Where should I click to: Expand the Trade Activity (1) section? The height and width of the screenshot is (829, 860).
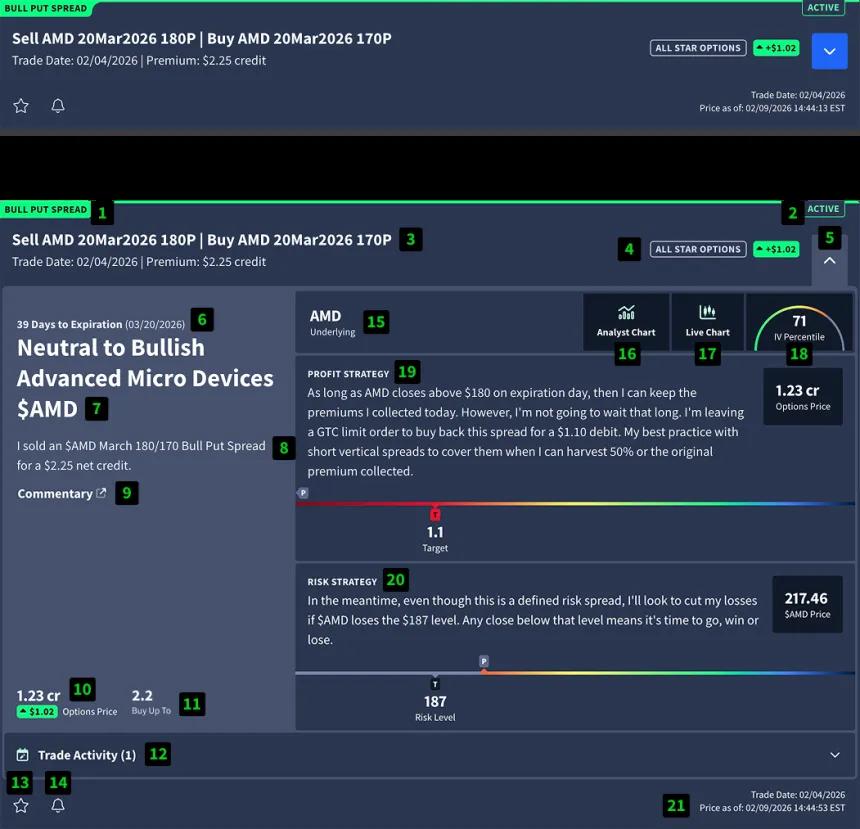pyautogui.click(x=428, y=755)
